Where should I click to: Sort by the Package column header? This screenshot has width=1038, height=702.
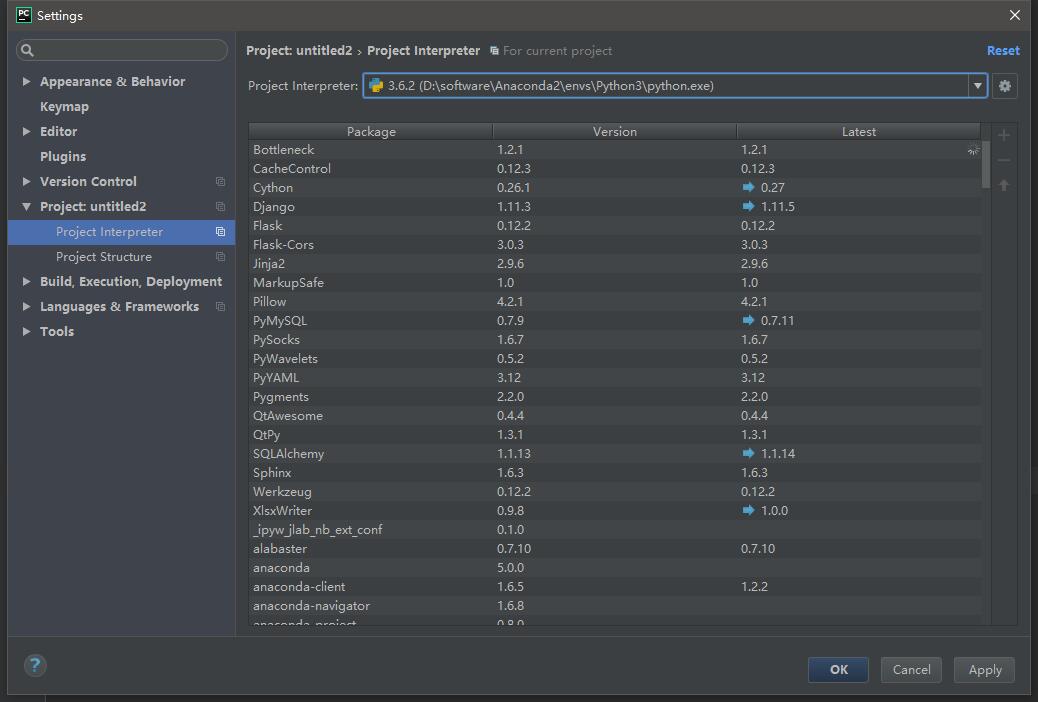pyautogui.click(x=371, y=131)
